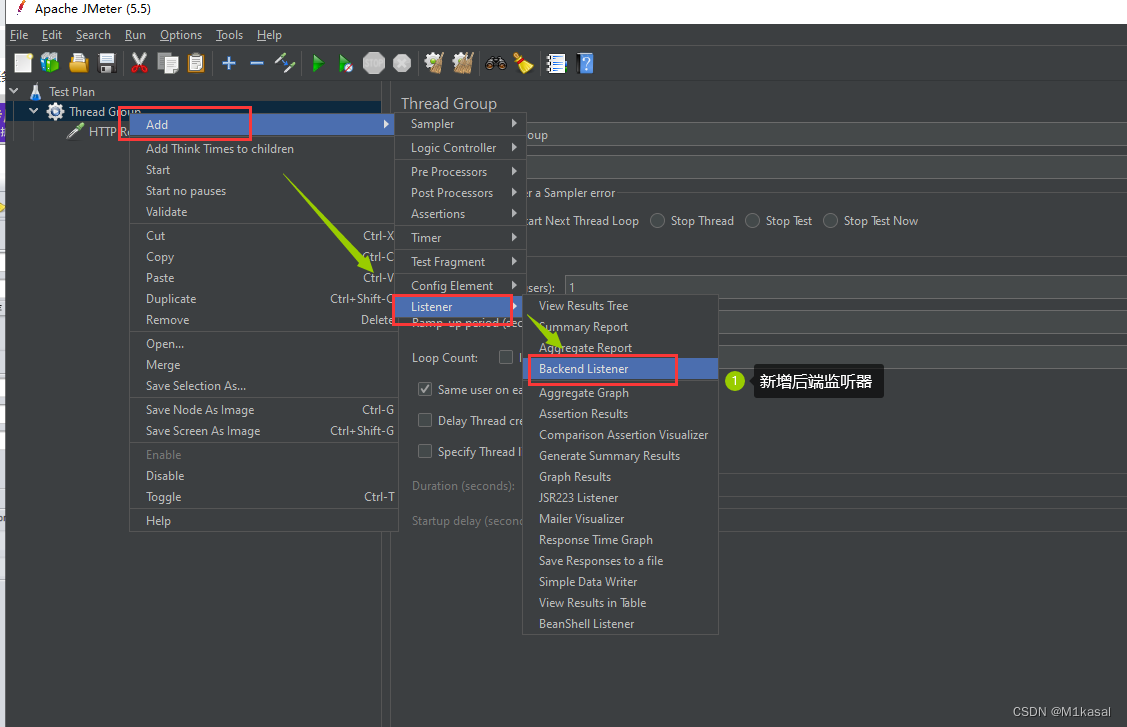Open the File menu
The width and height of the screenshot is (1127, 727).
pos(19,35)
